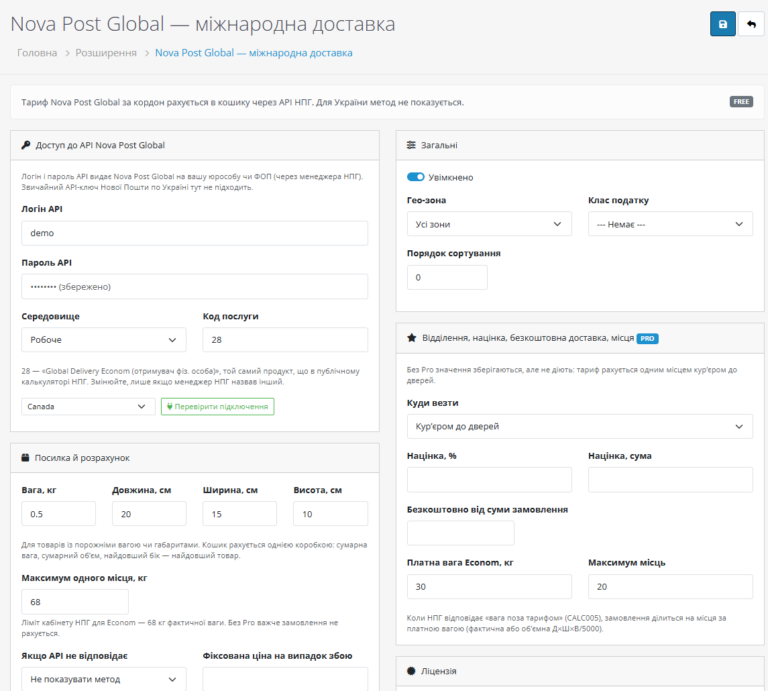Focus the Фіксована ціна на випадок збою field

(x=285, y=679)
